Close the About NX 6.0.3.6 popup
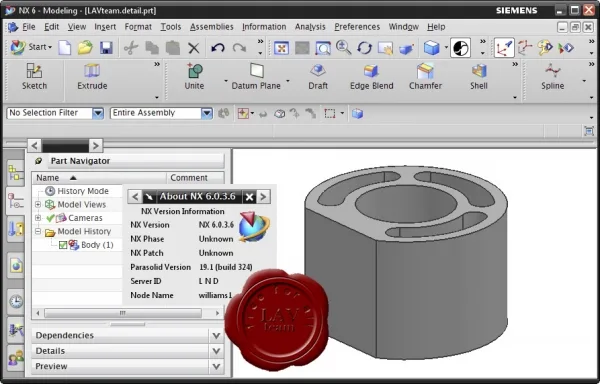The width and height of the screenshot is (600, 384). [x=249, y=197]
